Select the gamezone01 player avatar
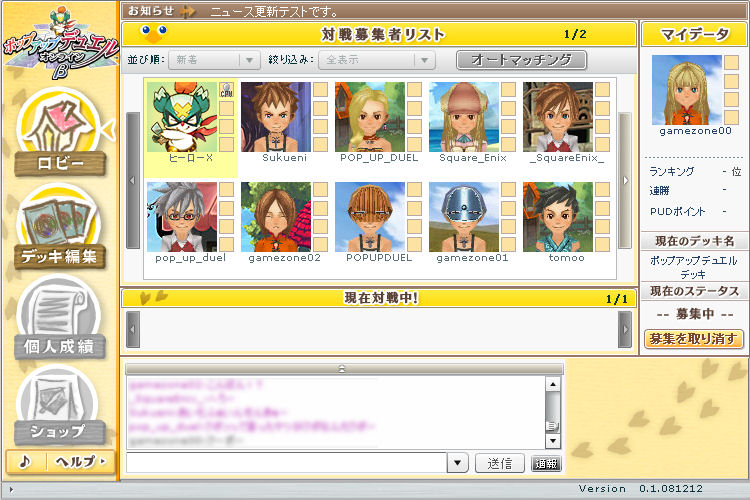The width and height of the screenshot is (750, 500). point(464,217)
